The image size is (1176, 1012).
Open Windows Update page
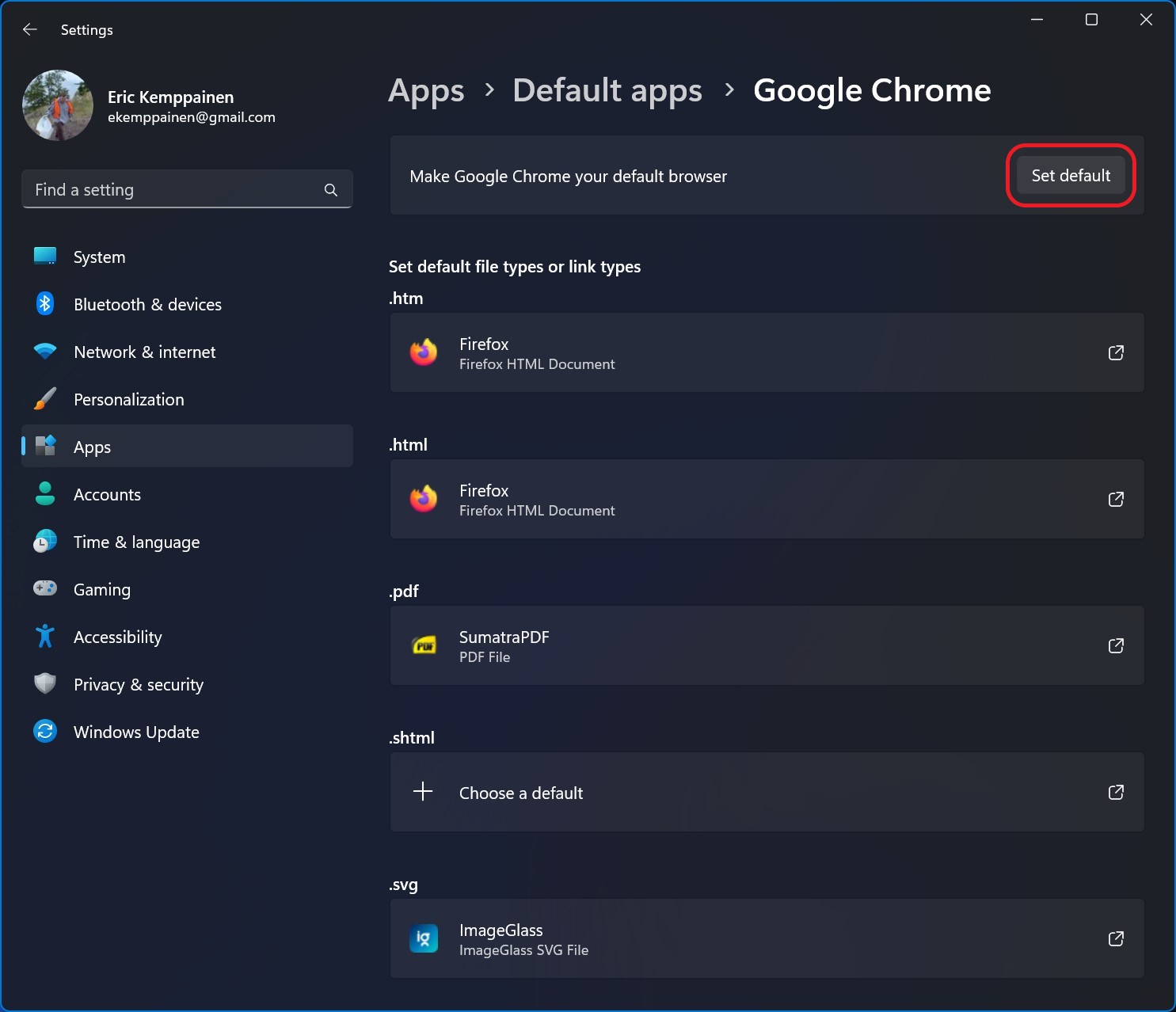click(x=187, y=732)
